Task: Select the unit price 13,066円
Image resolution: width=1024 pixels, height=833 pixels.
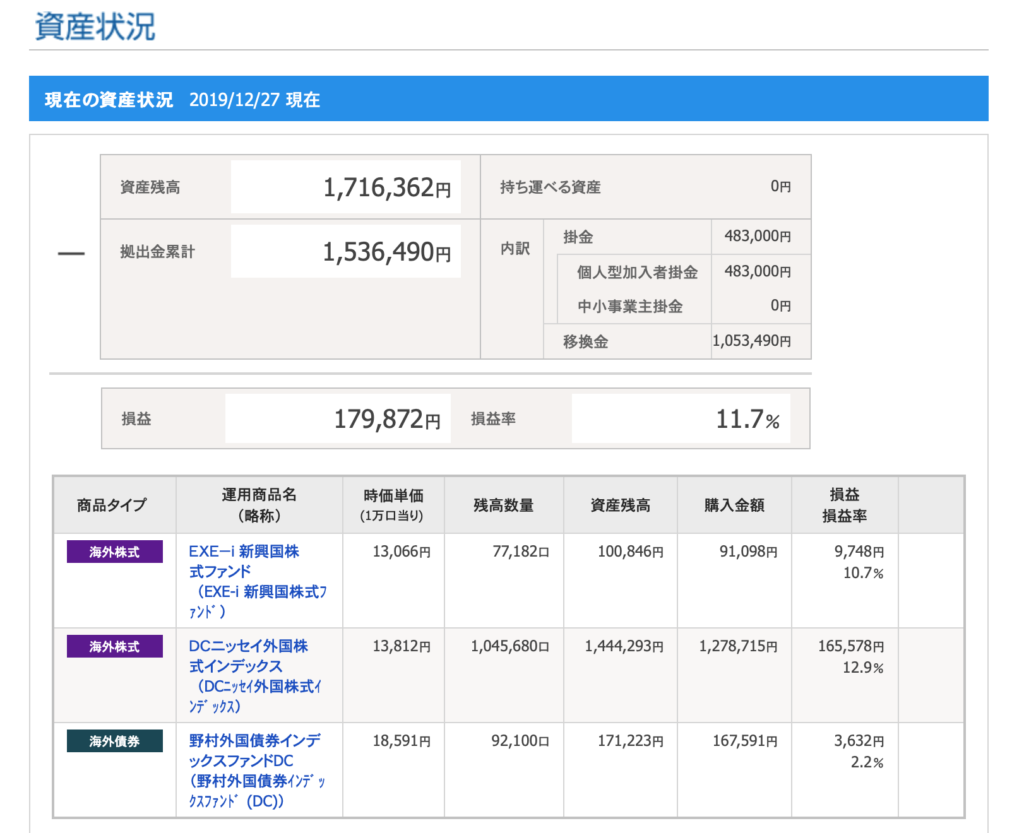Action: point(402,552)
